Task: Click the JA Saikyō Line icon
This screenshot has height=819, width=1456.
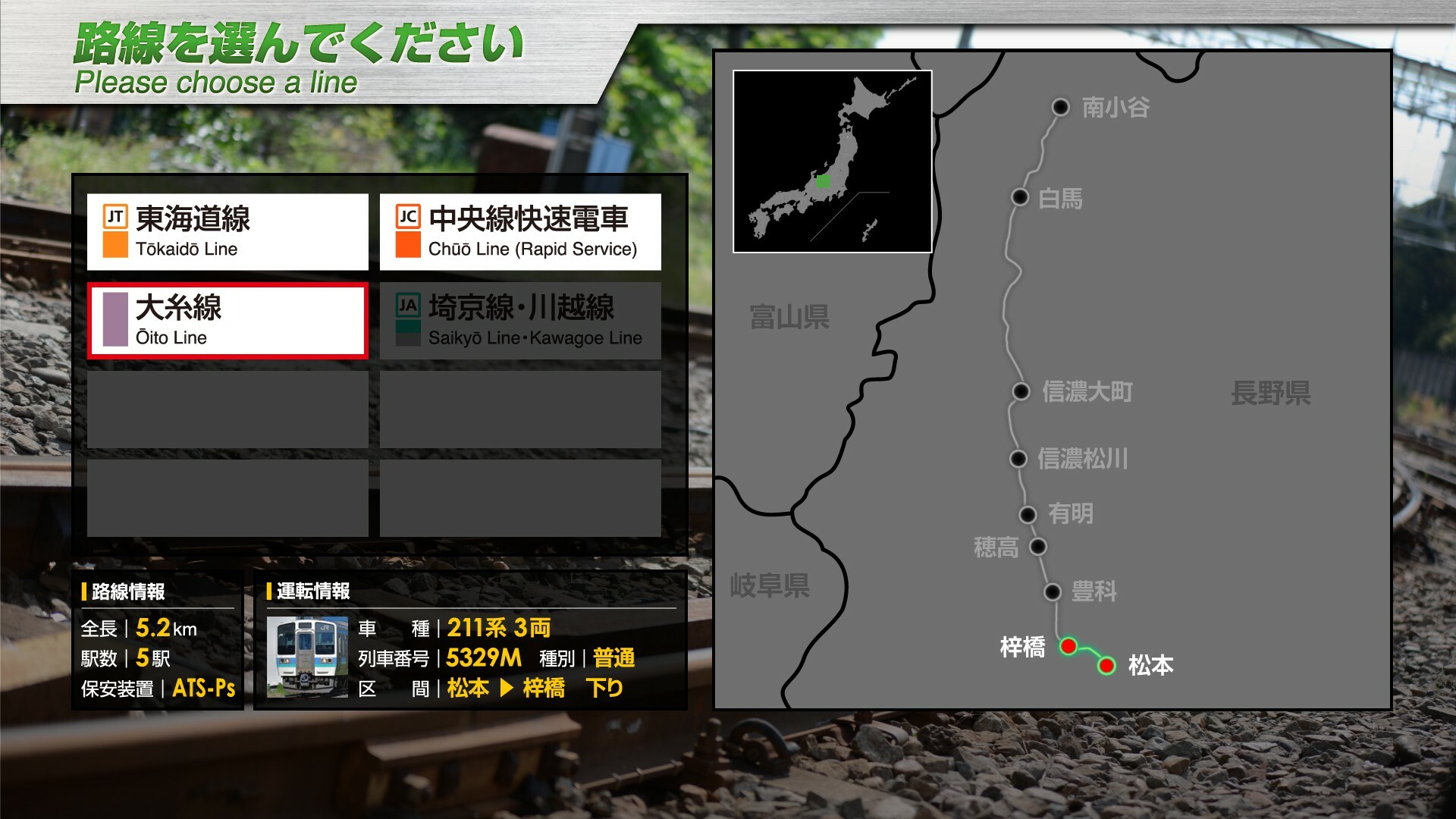Action: [407, 303]
